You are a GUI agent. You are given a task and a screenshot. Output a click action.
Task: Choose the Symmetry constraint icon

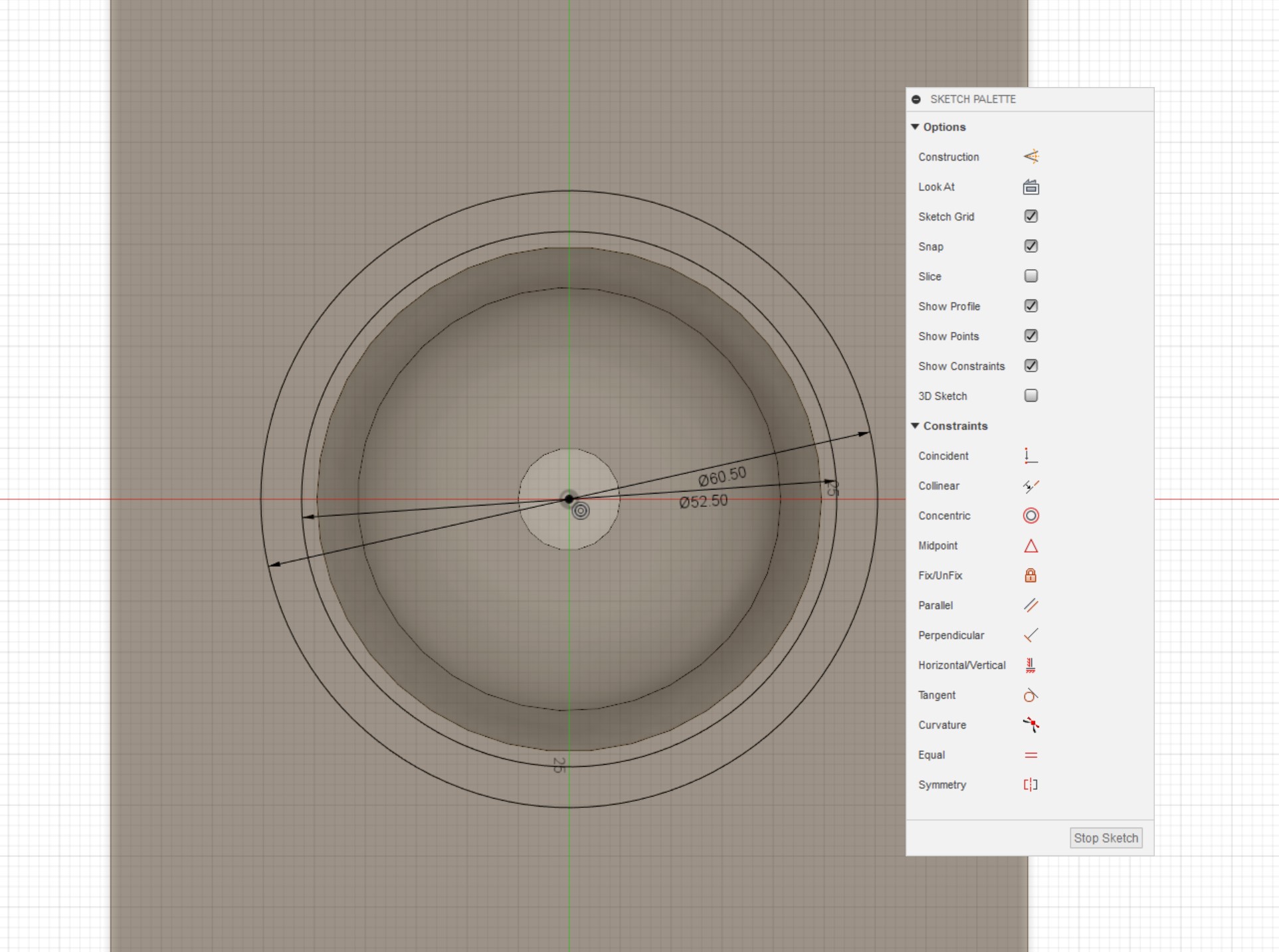[x=1031, y=785]
